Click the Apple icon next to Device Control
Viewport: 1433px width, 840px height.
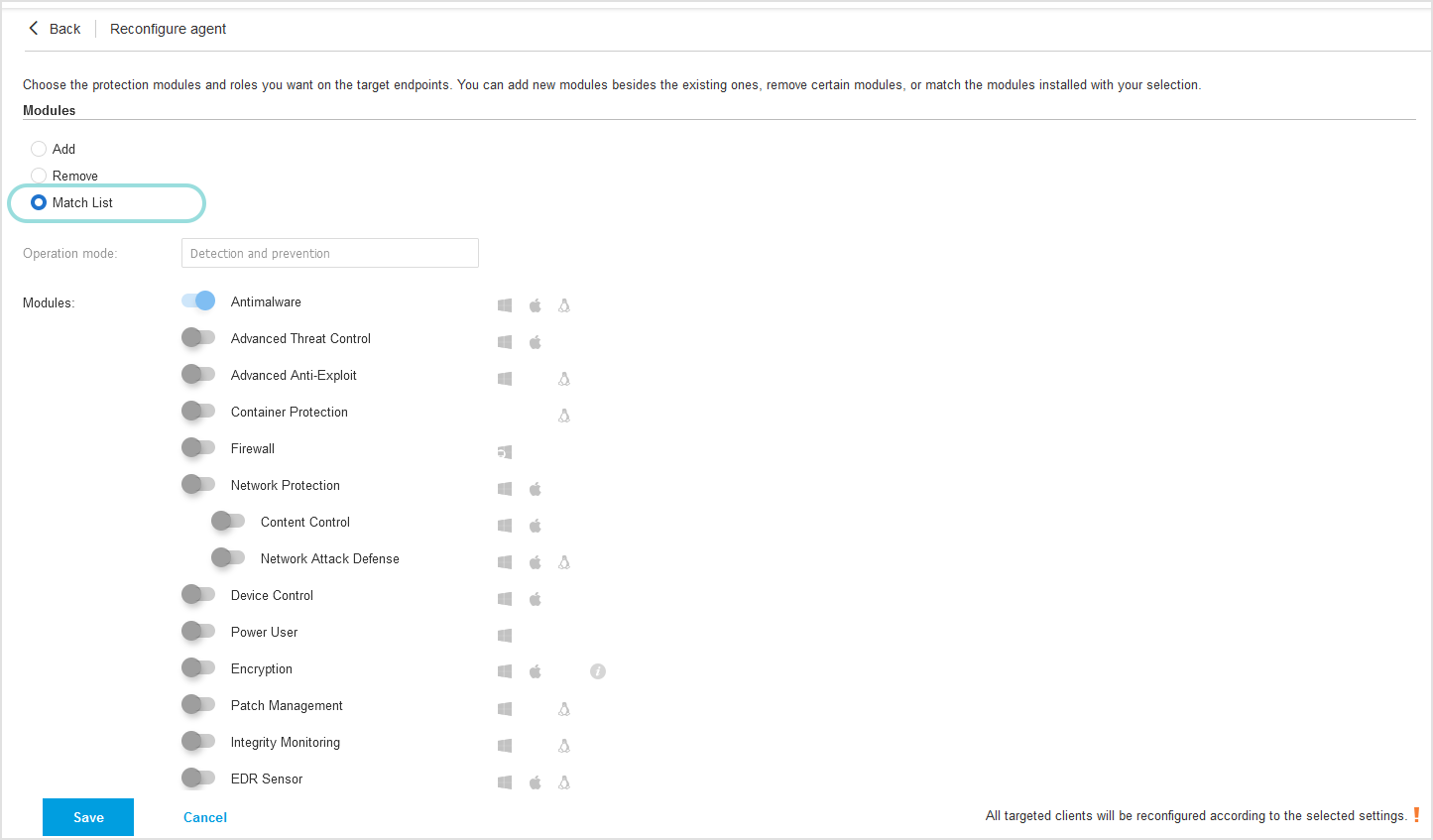tap(536, 598)
